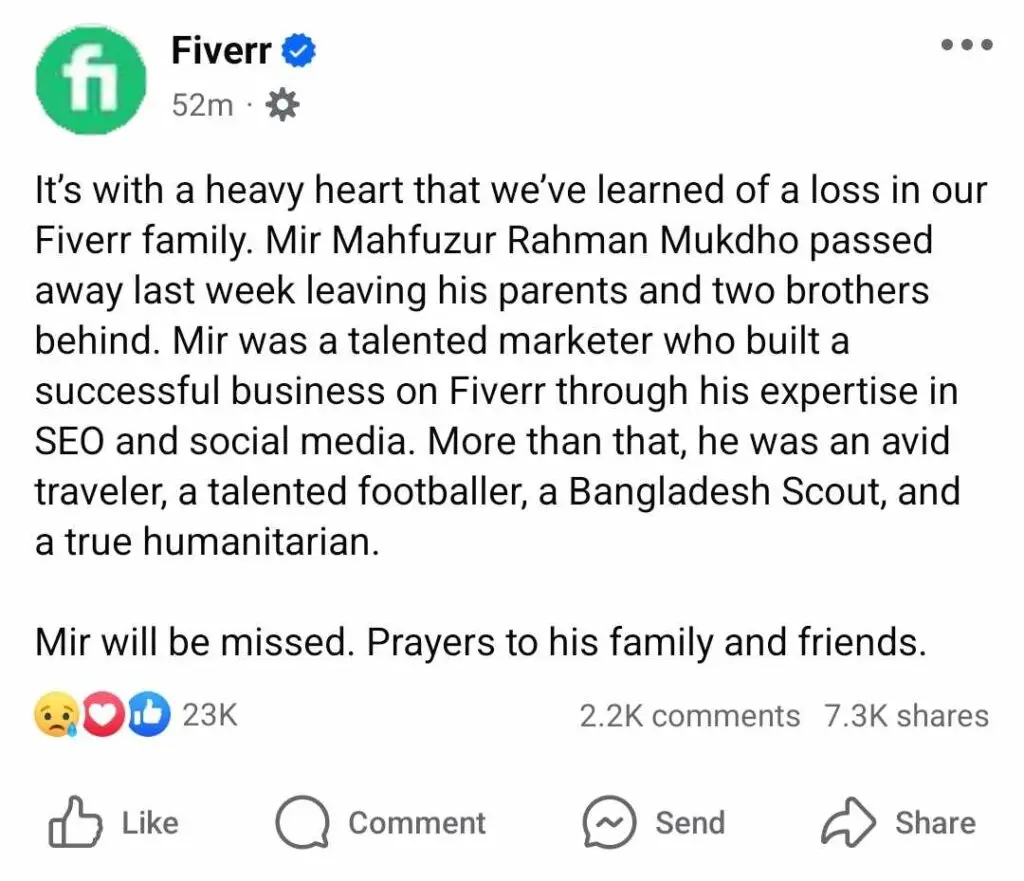Tap the speech bubble Comment icon
The height and width of the screenshot is (881, 1024).
[302, 823]
